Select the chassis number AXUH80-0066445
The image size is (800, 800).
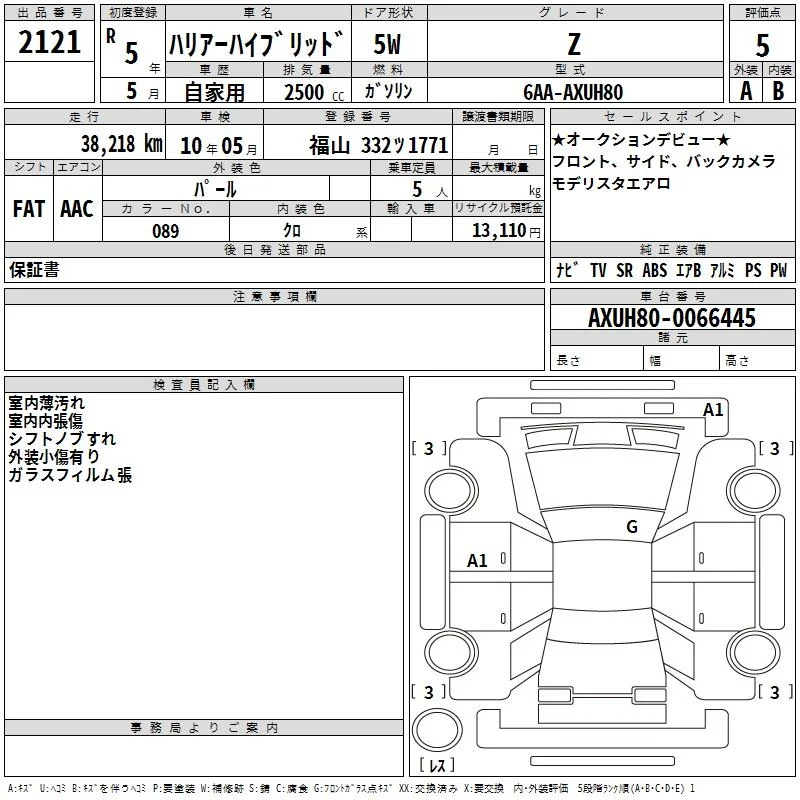pos(672,318)
